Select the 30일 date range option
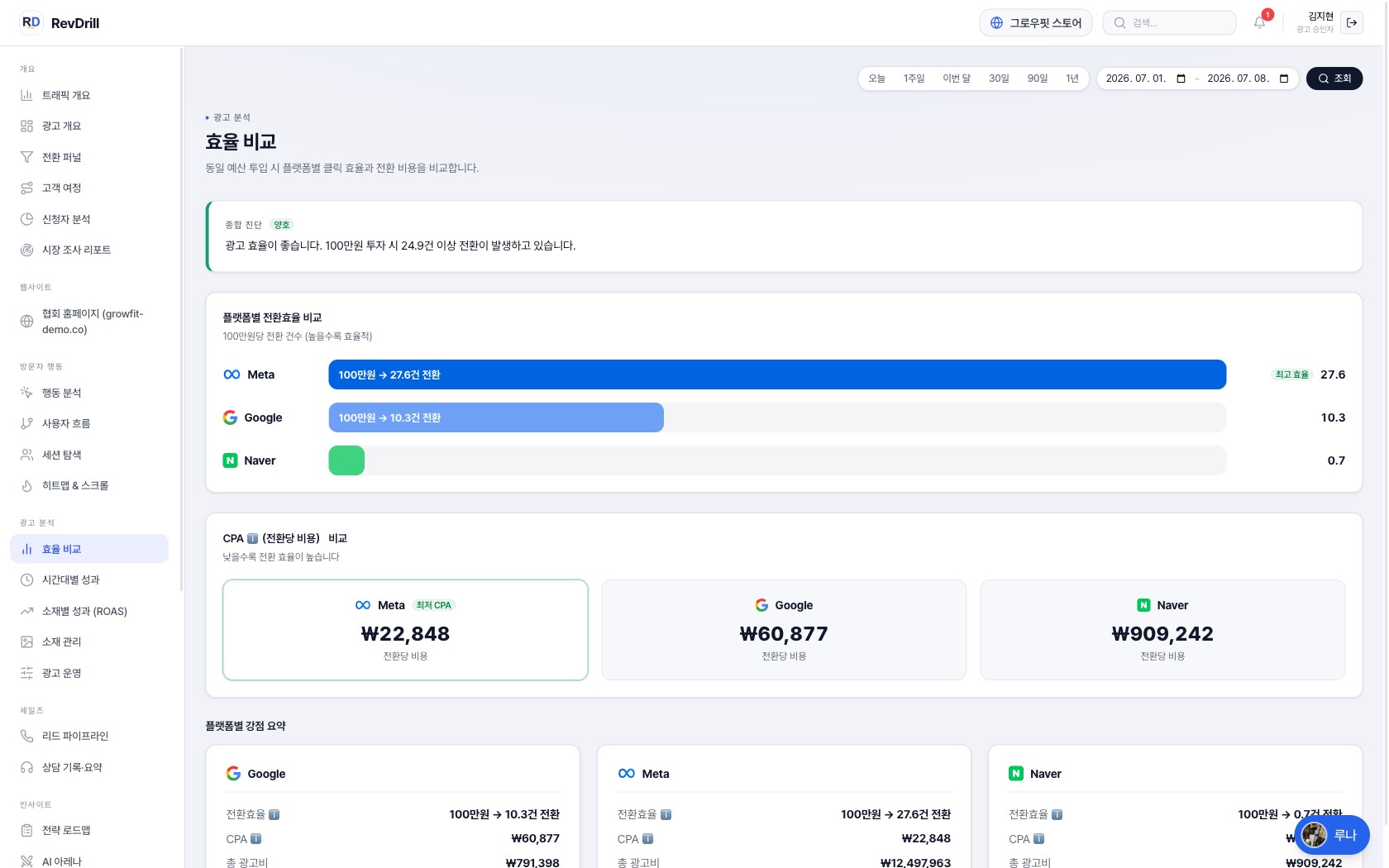 [x=999, y=79]
